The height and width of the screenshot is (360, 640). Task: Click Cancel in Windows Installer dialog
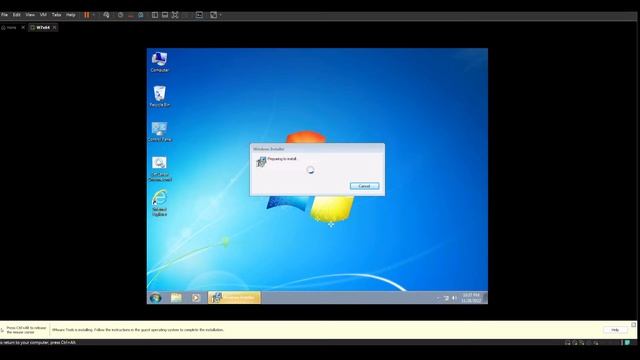tap(364, 186)
